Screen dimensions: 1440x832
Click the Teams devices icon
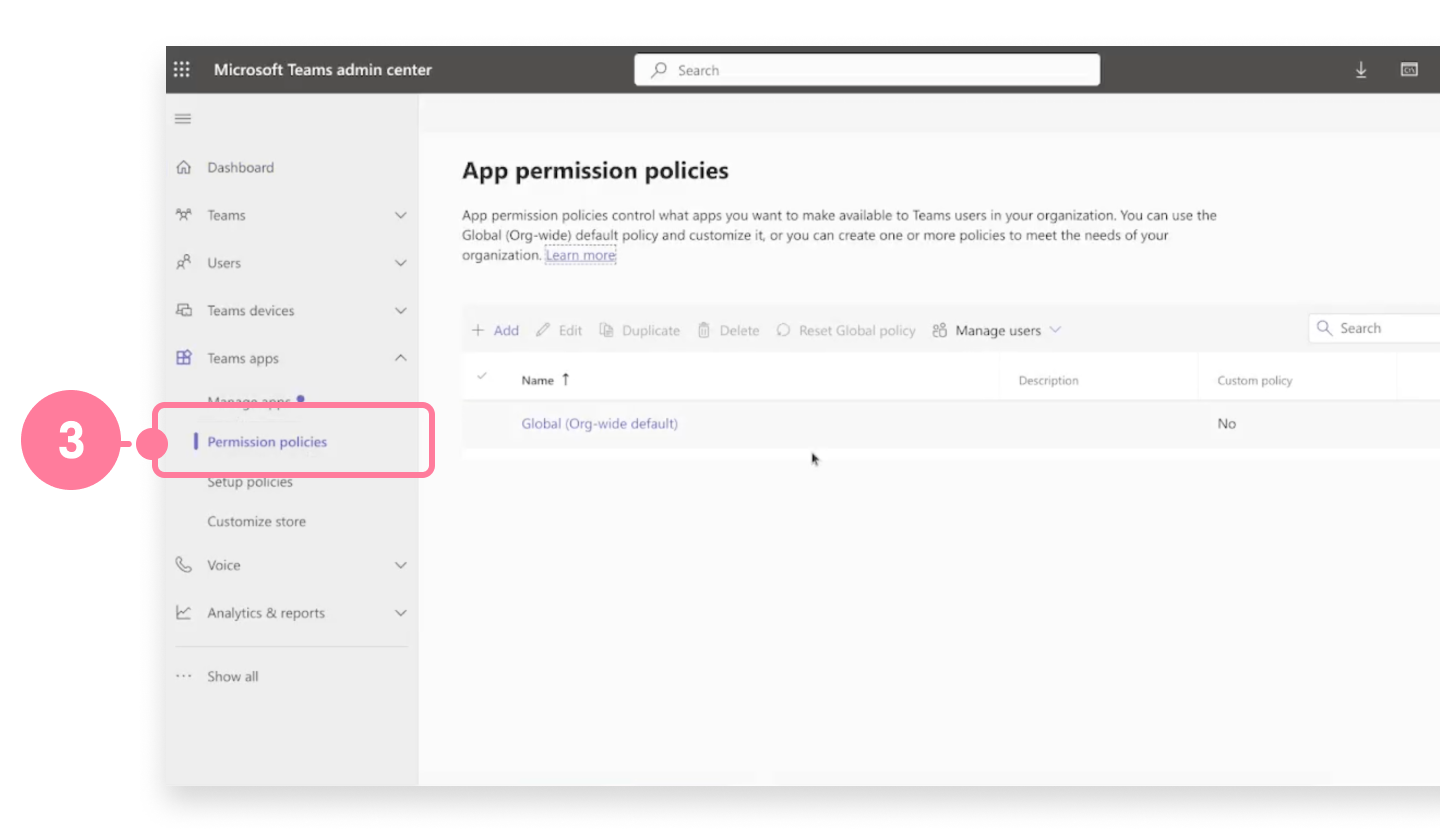click(x=184, y=310)
